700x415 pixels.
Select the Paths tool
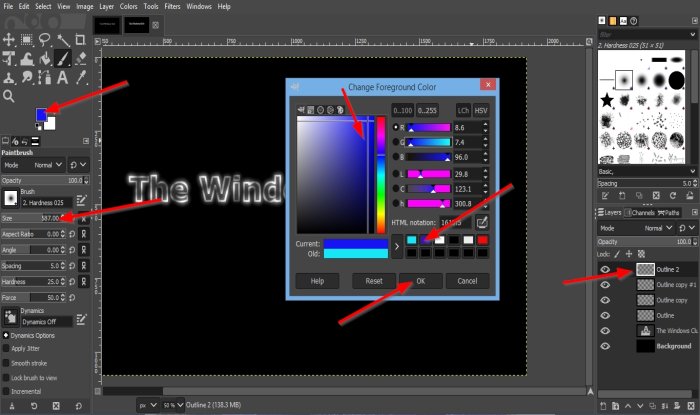coord(45,78)
